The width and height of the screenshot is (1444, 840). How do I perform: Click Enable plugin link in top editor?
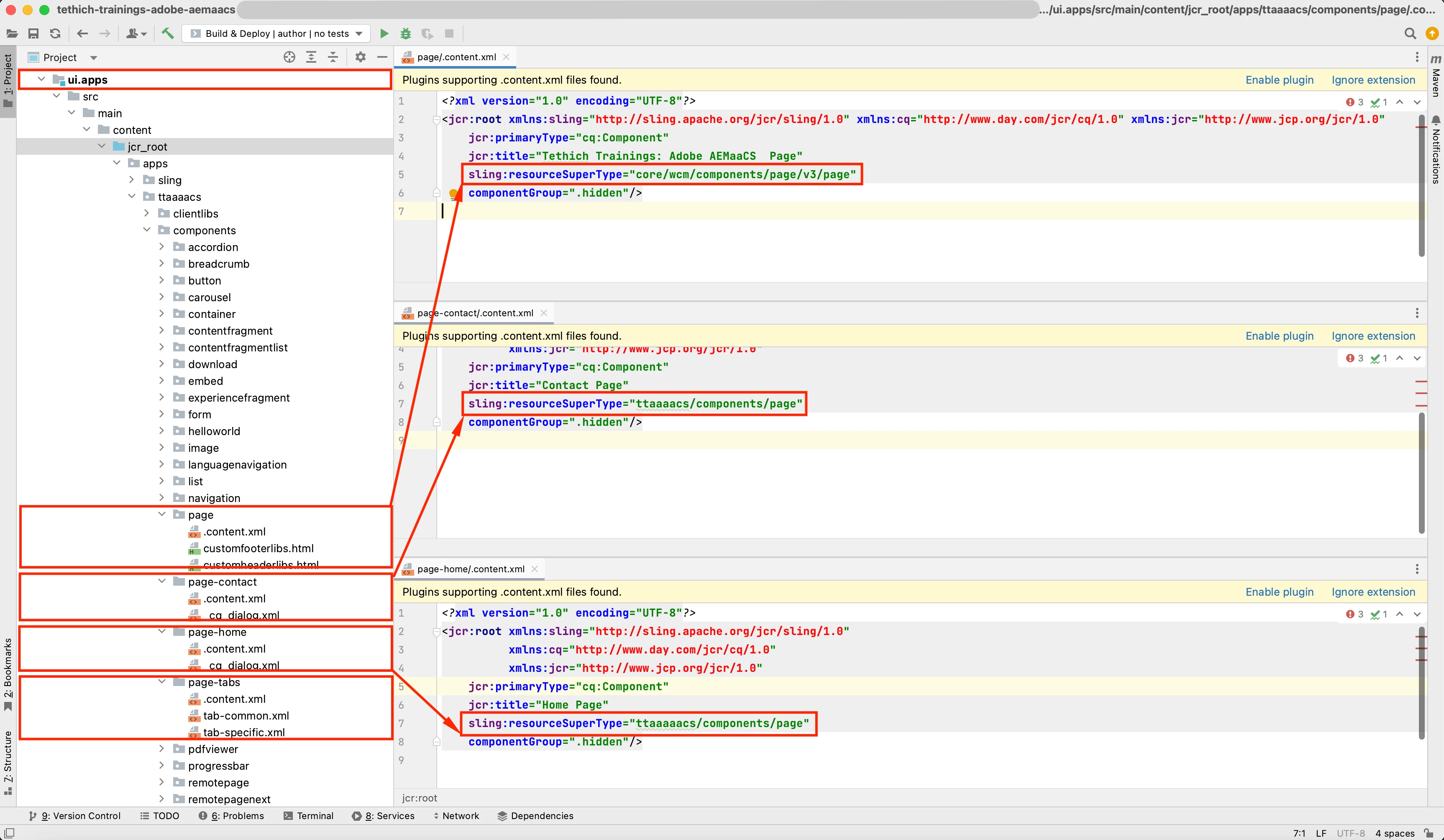click(1279, 79)
